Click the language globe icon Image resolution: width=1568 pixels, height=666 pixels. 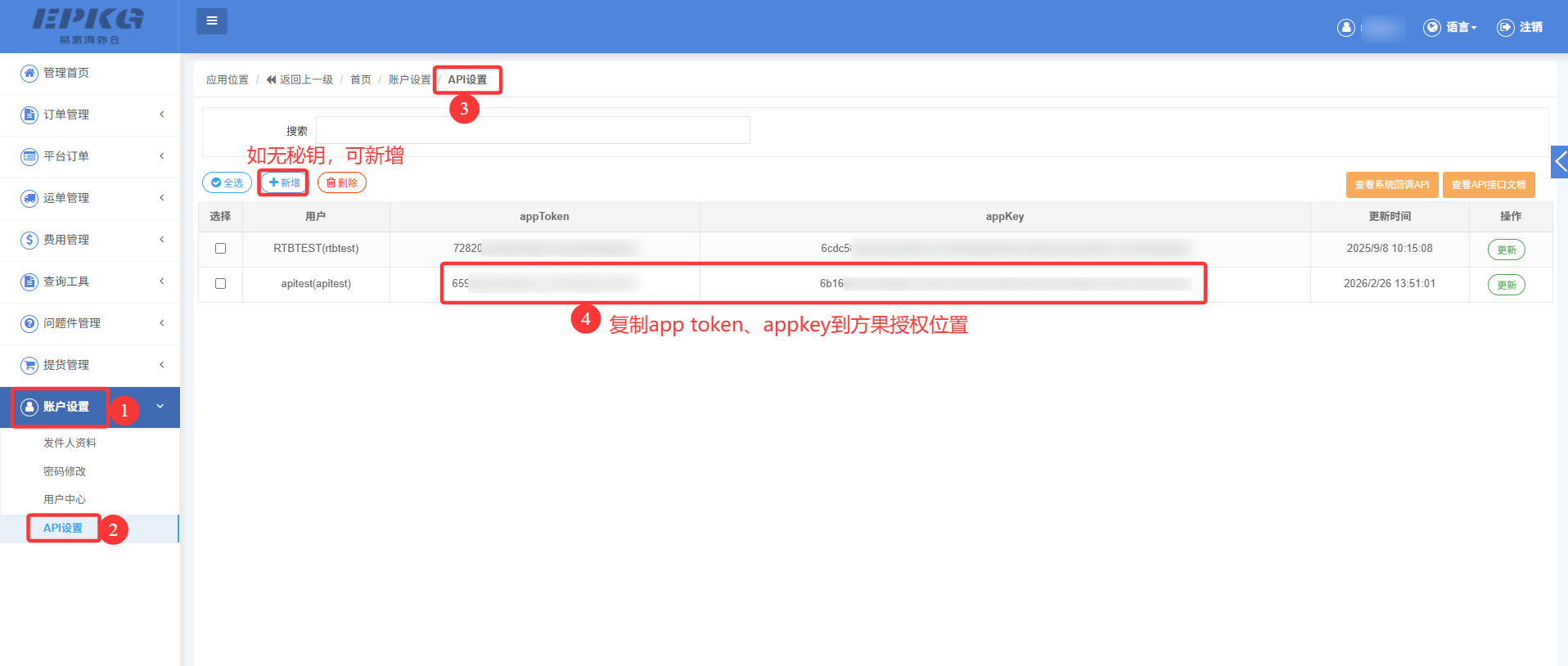coord(1432,28)
